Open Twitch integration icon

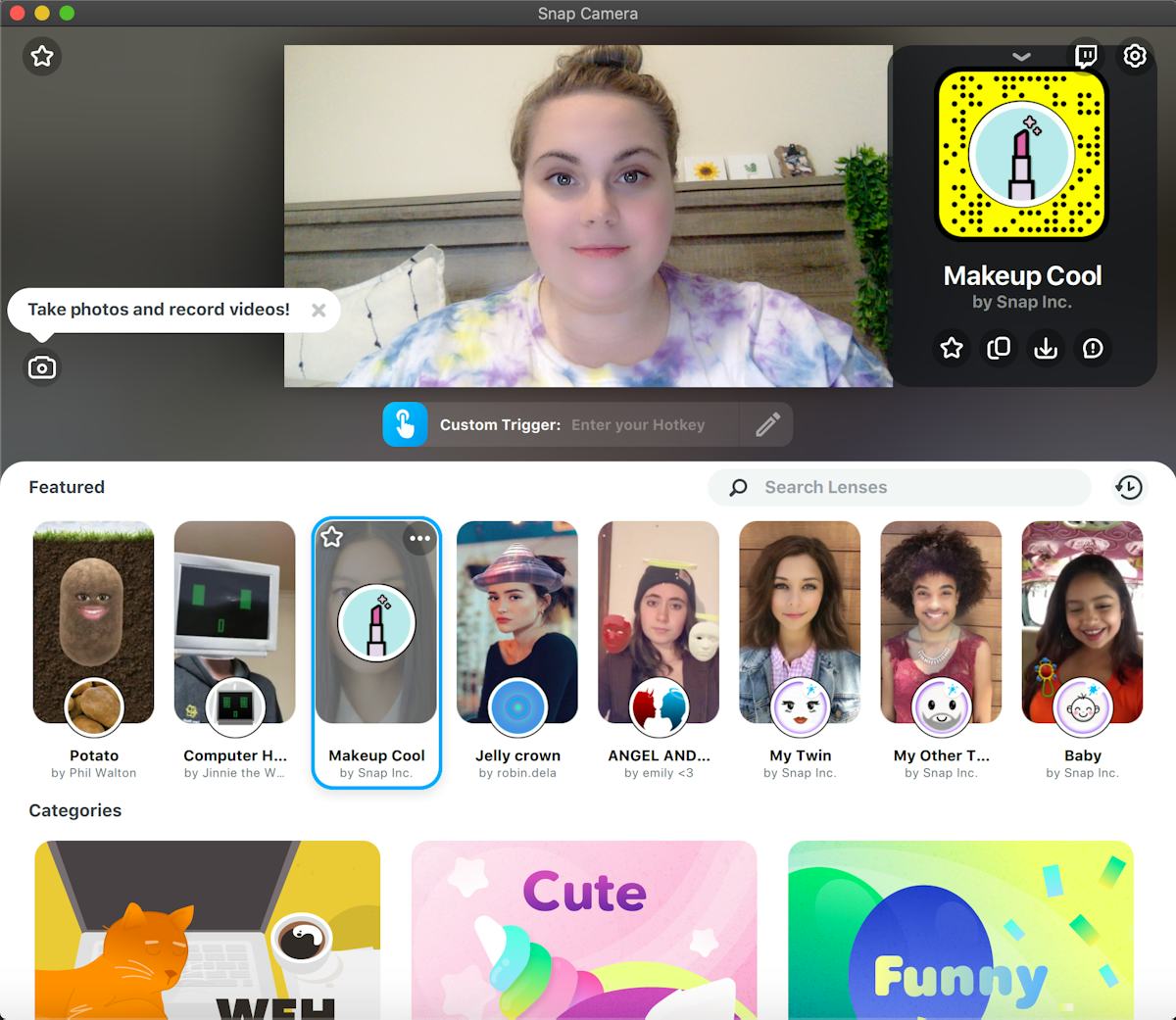click(x=1086, y=56)
